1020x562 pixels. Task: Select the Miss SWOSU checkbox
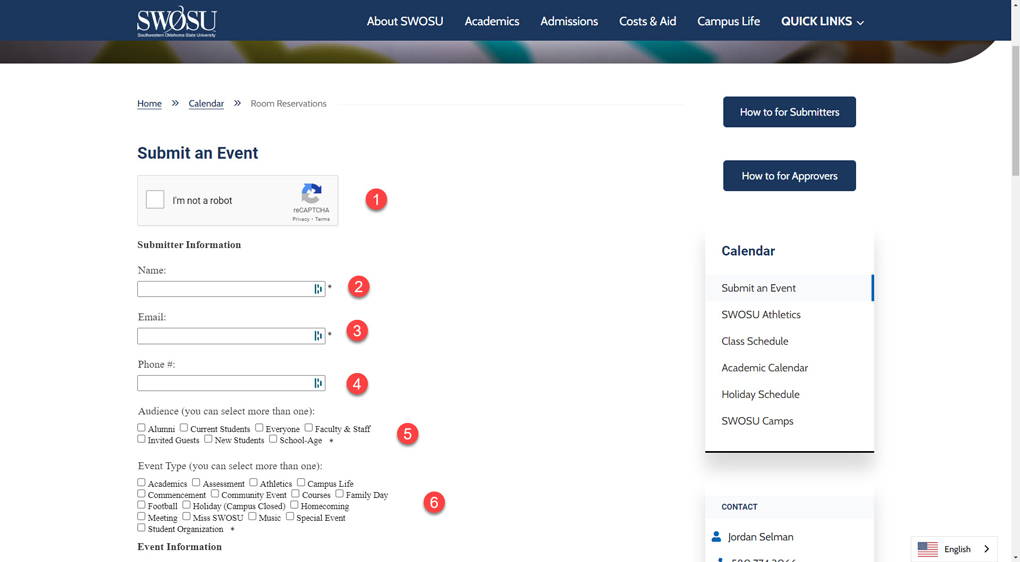click(x=187, y=516)
